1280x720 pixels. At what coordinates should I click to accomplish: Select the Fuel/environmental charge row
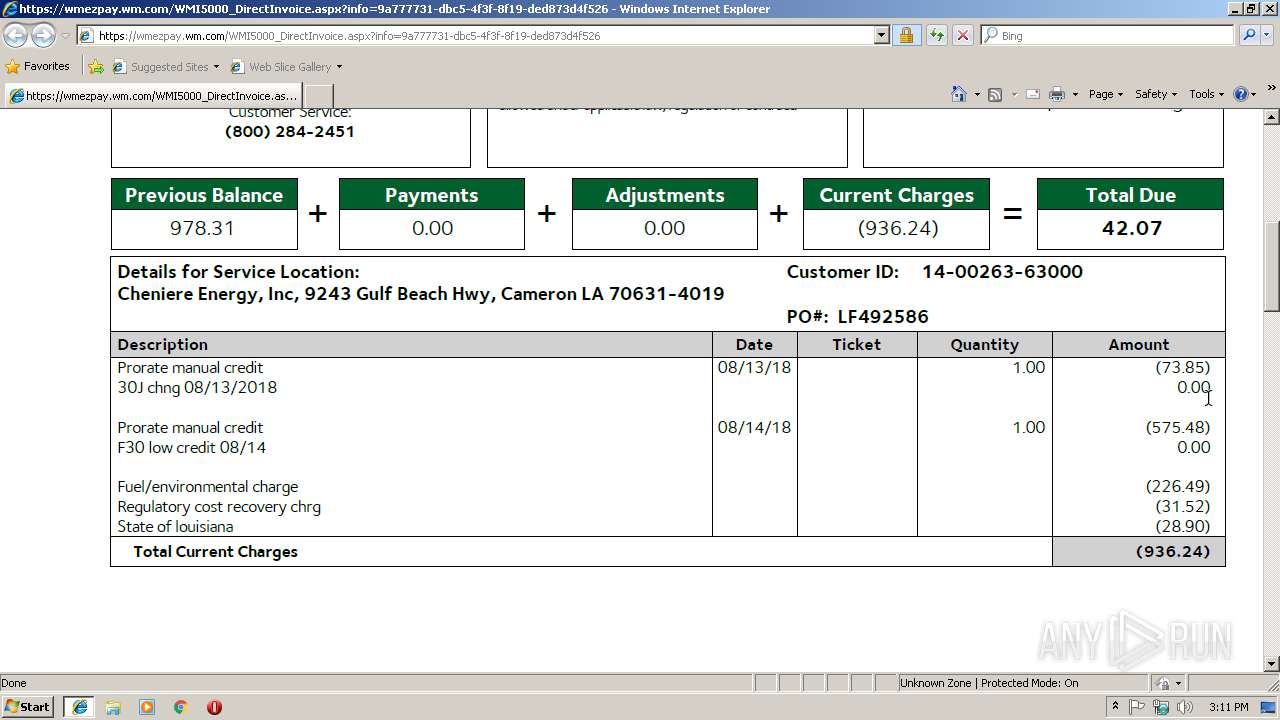[x=667, y=487]
